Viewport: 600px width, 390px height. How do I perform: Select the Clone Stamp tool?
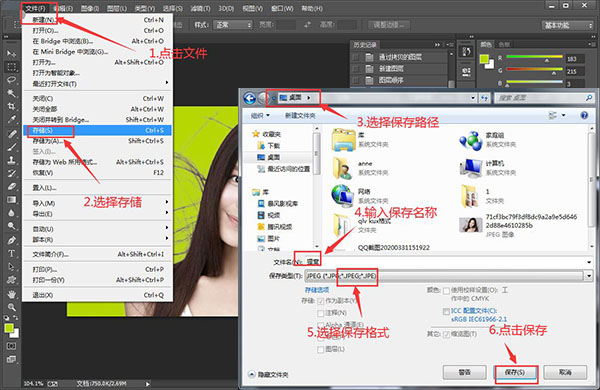pos(11,160)
